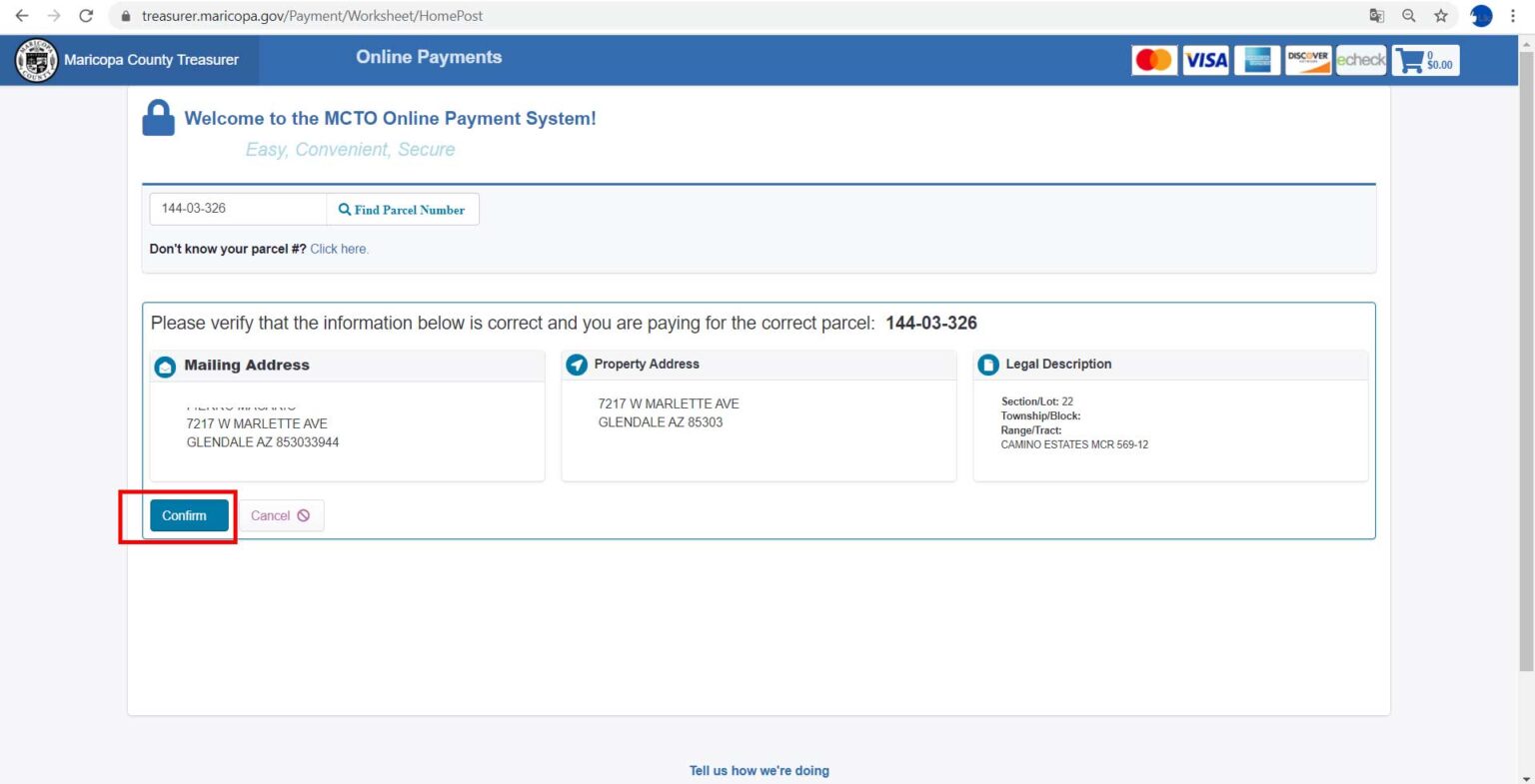Viewport: 1535px width, 784px height.
Task: Click inside the parcel number input field
Action: 238,209
